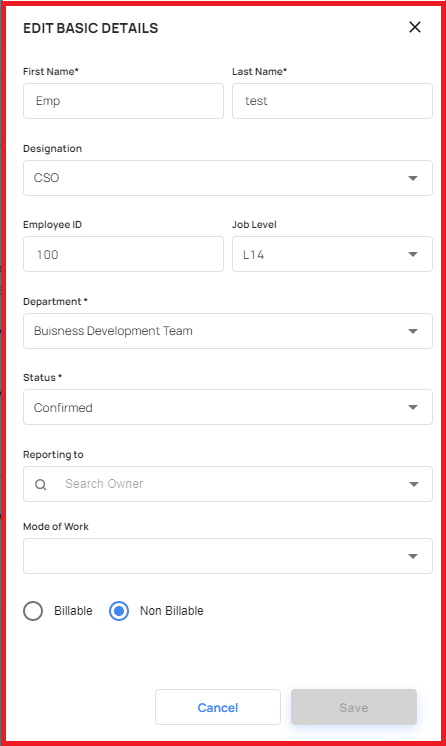
Task: Click the Mode of Work label
Action: pyautogui.click(x=56, y=527)
